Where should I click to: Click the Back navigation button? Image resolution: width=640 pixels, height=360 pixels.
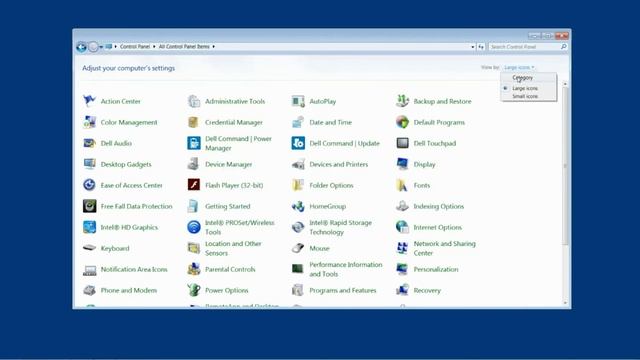[x=81, y=47]
